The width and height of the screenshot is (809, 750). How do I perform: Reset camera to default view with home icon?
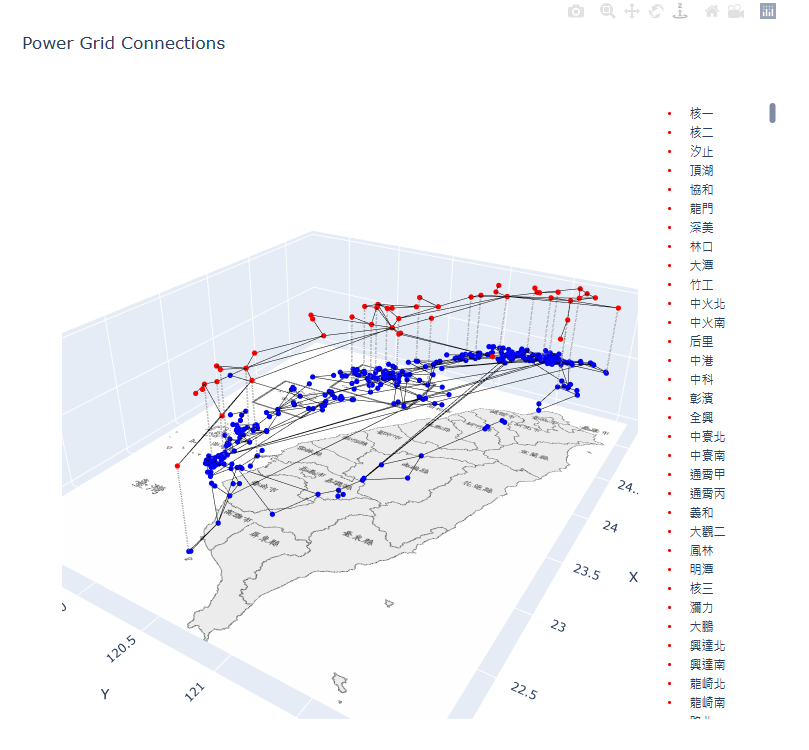point(711,12)
